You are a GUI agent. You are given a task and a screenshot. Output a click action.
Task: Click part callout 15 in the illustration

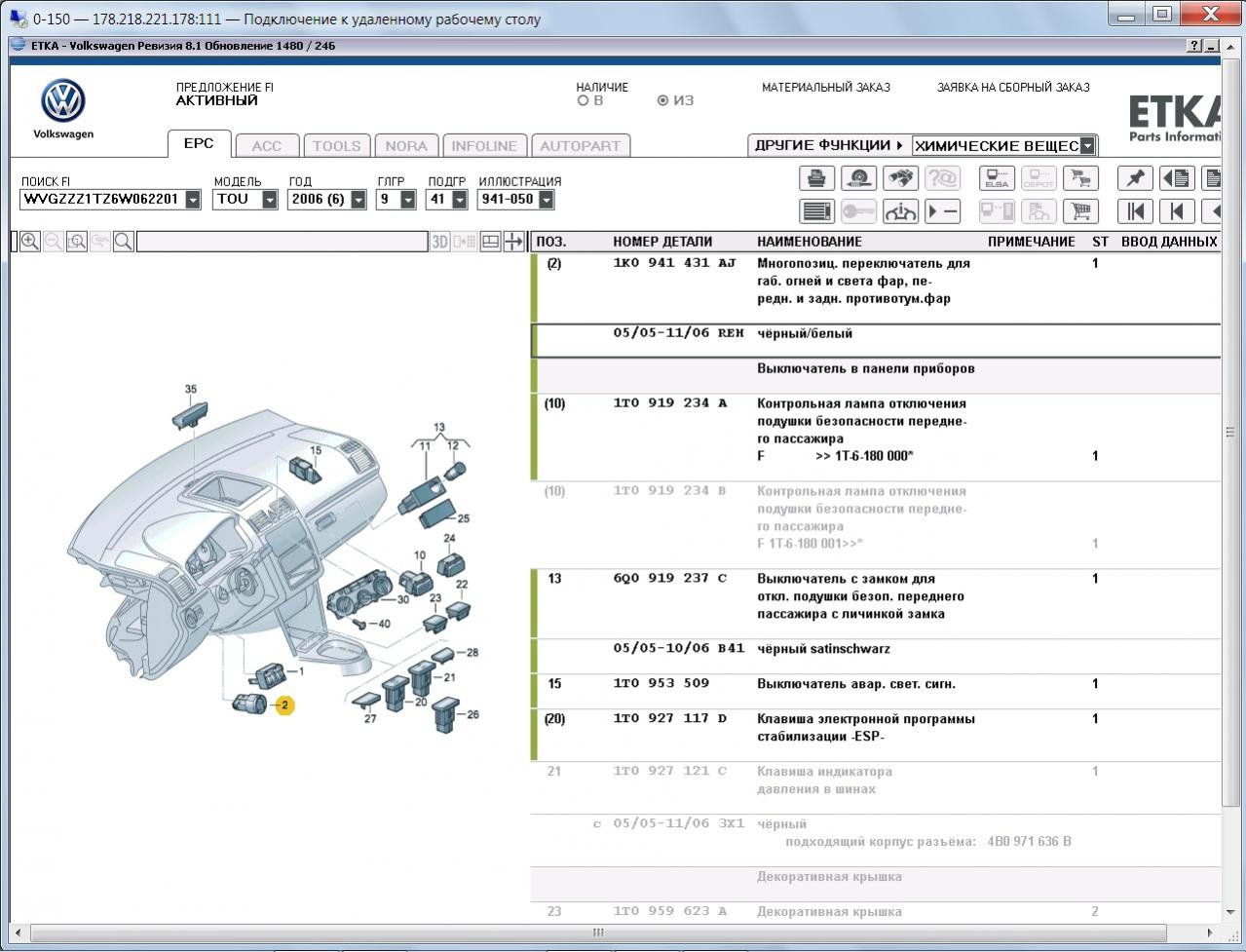[316, 450]
